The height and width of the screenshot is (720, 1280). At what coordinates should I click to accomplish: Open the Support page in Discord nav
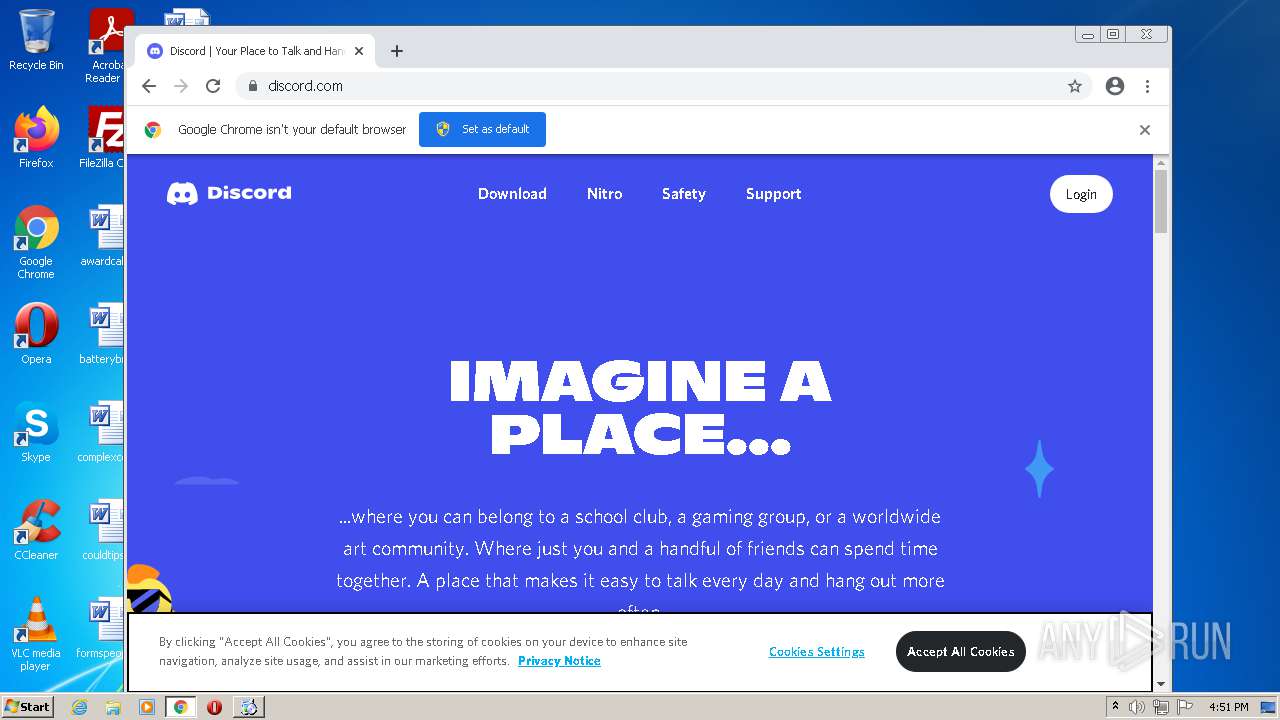(773, 194)
